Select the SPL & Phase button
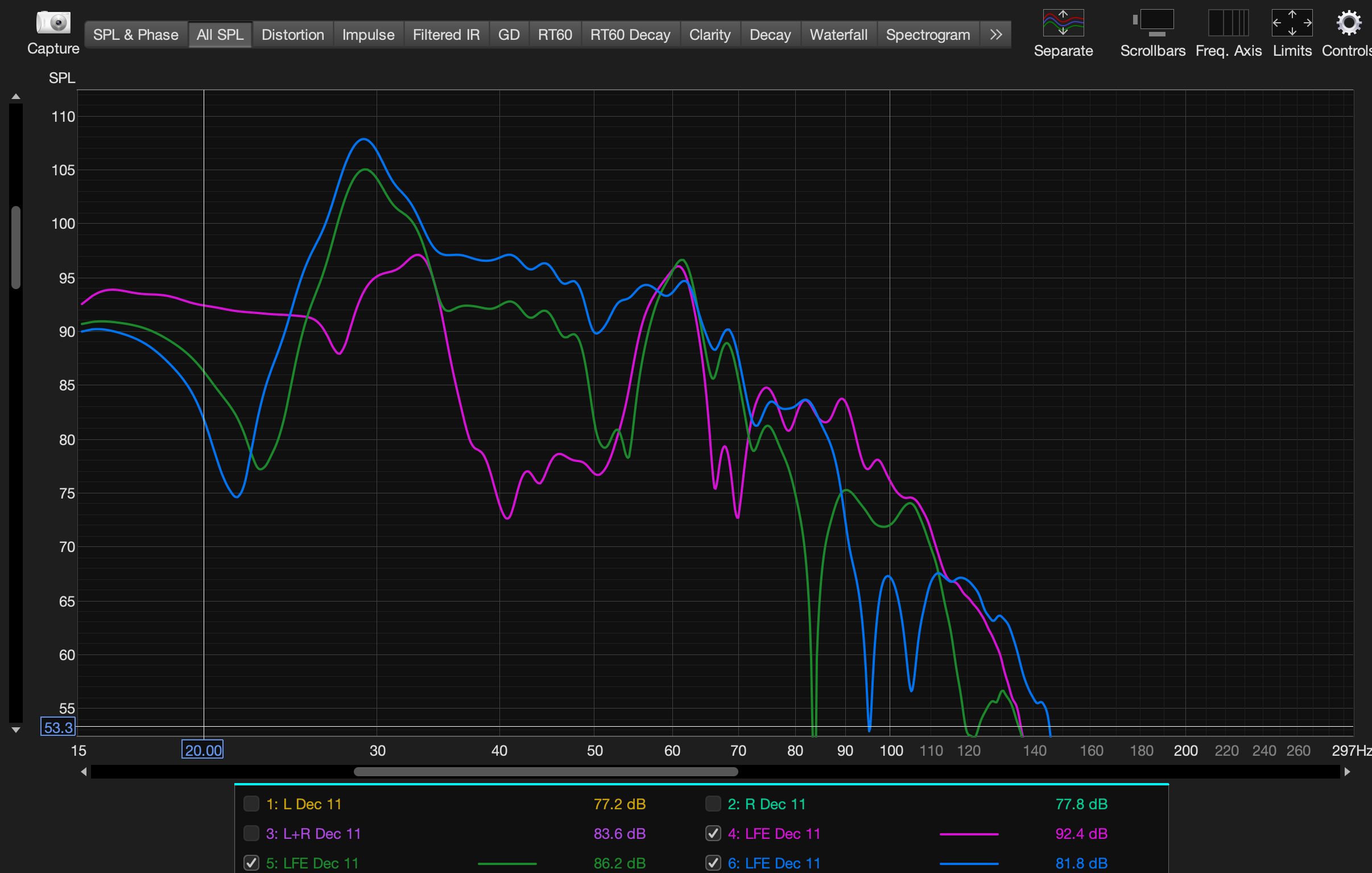This screenshot has width=1372, height=873. [135, 35]
